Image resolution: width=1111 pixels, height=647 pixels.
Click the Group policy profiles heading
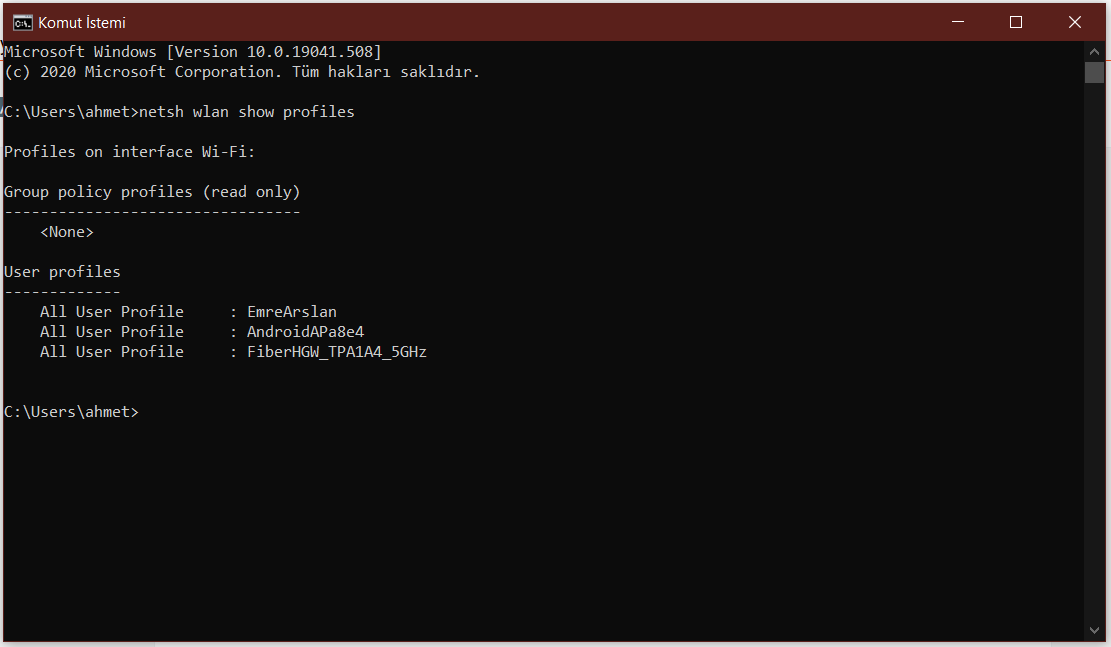(x=152, y=192)
